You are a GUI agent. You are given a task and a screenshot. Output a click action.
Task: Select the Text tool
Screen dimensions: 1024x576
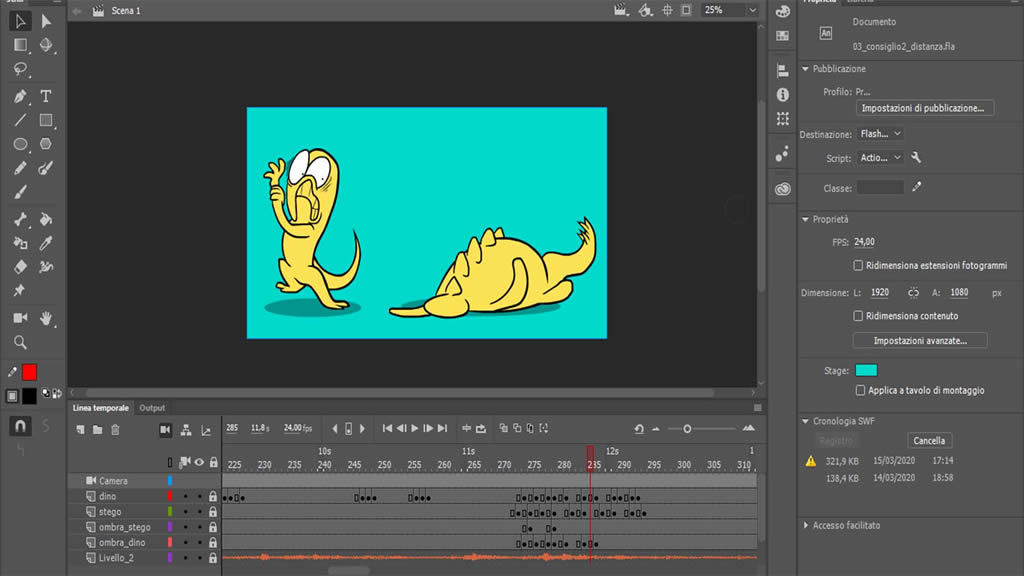click(x=46, y=97)
